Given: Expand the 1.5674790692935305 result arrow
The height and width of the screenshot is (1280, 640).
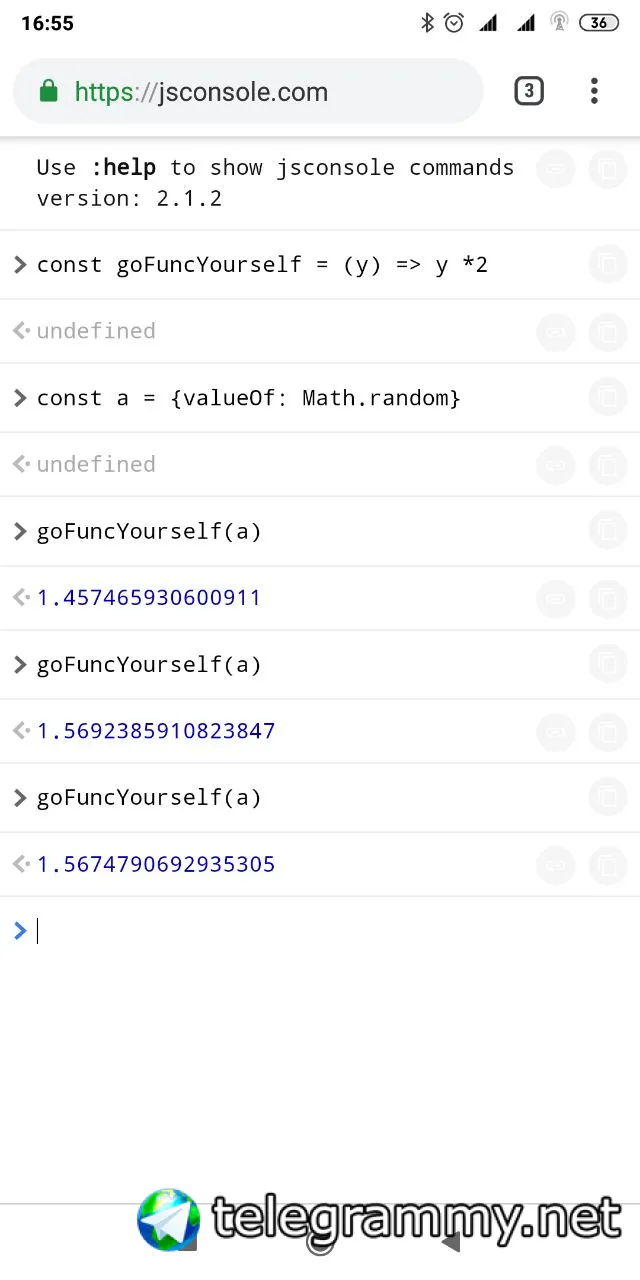Looking at the screenshot, I should coord(19,864).
